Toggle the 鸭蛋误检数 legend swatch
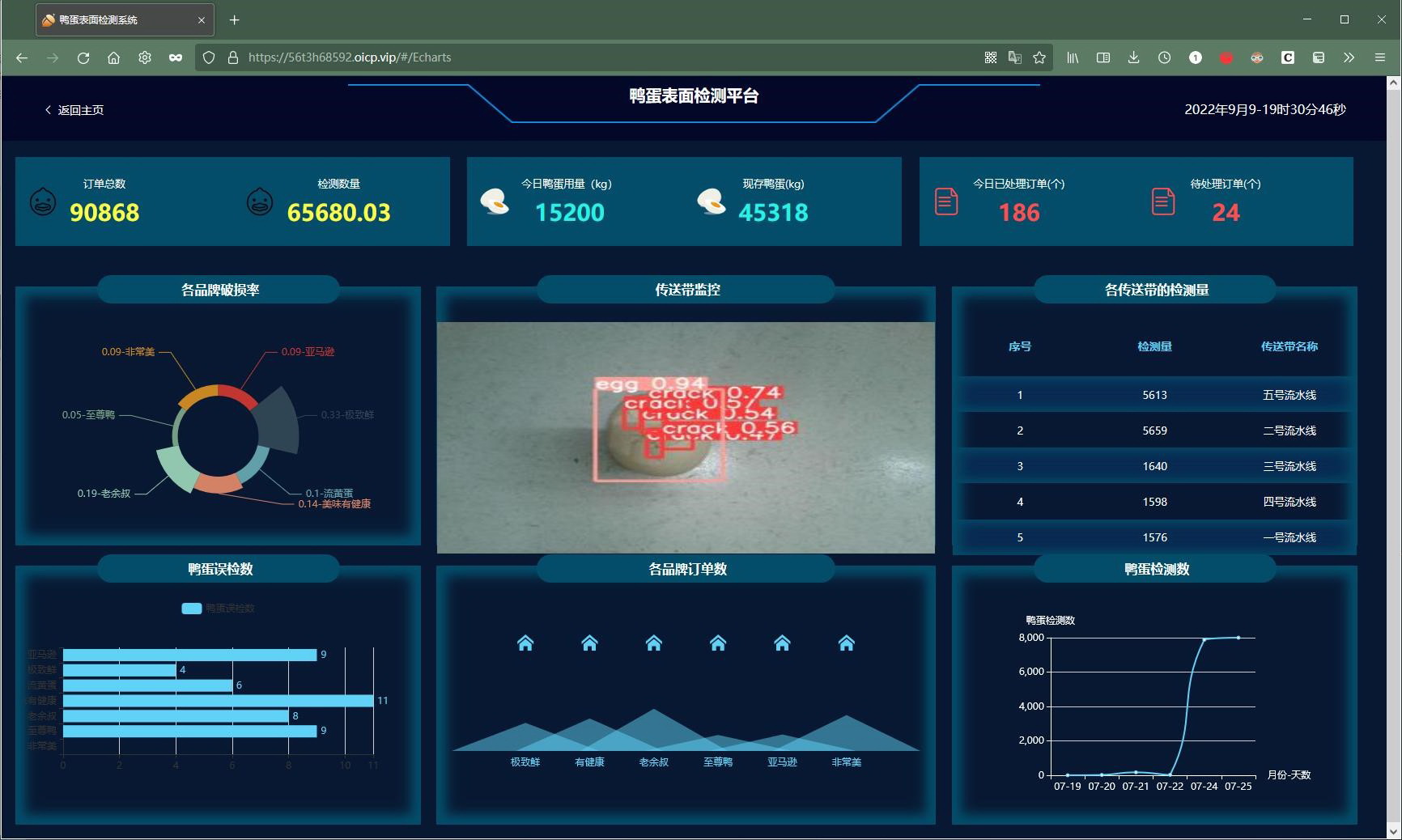1402x840 pixels. pyautogui.click(x=192, y=609)
